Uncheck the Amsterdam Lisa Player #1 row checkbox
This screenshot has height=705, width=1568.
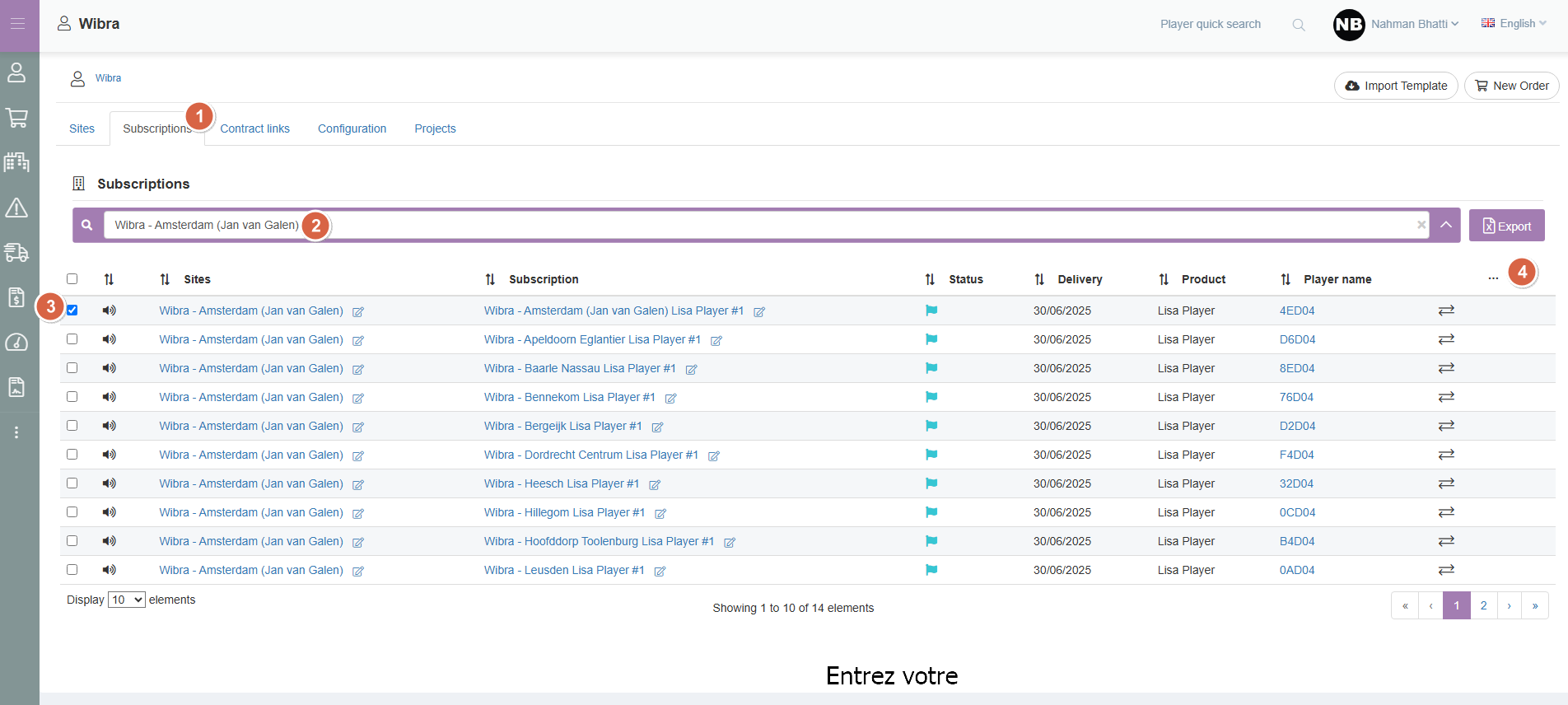pos(72,310)
